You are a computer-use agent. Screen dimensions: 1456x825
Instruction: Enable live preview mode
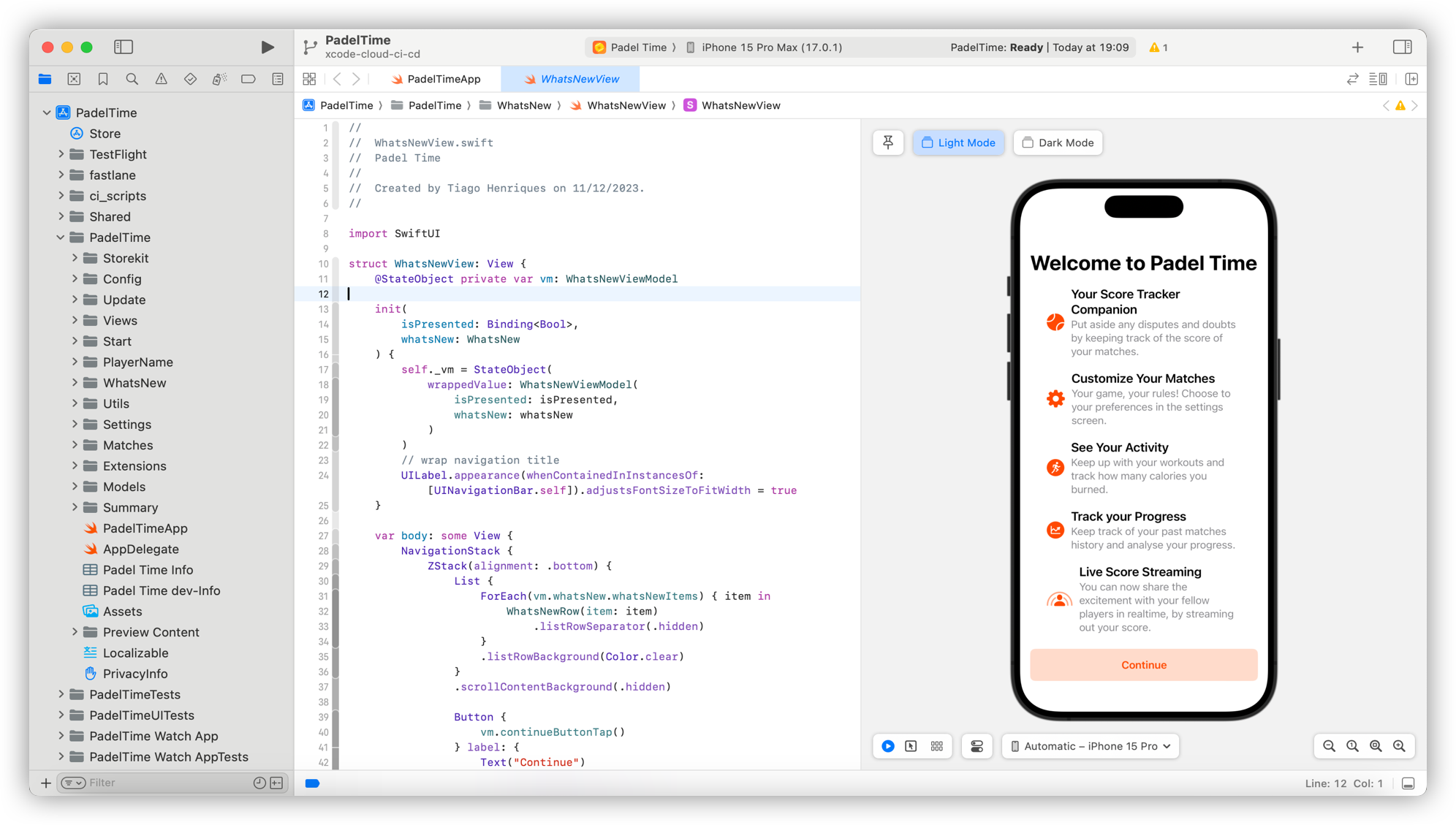(888, 746)
